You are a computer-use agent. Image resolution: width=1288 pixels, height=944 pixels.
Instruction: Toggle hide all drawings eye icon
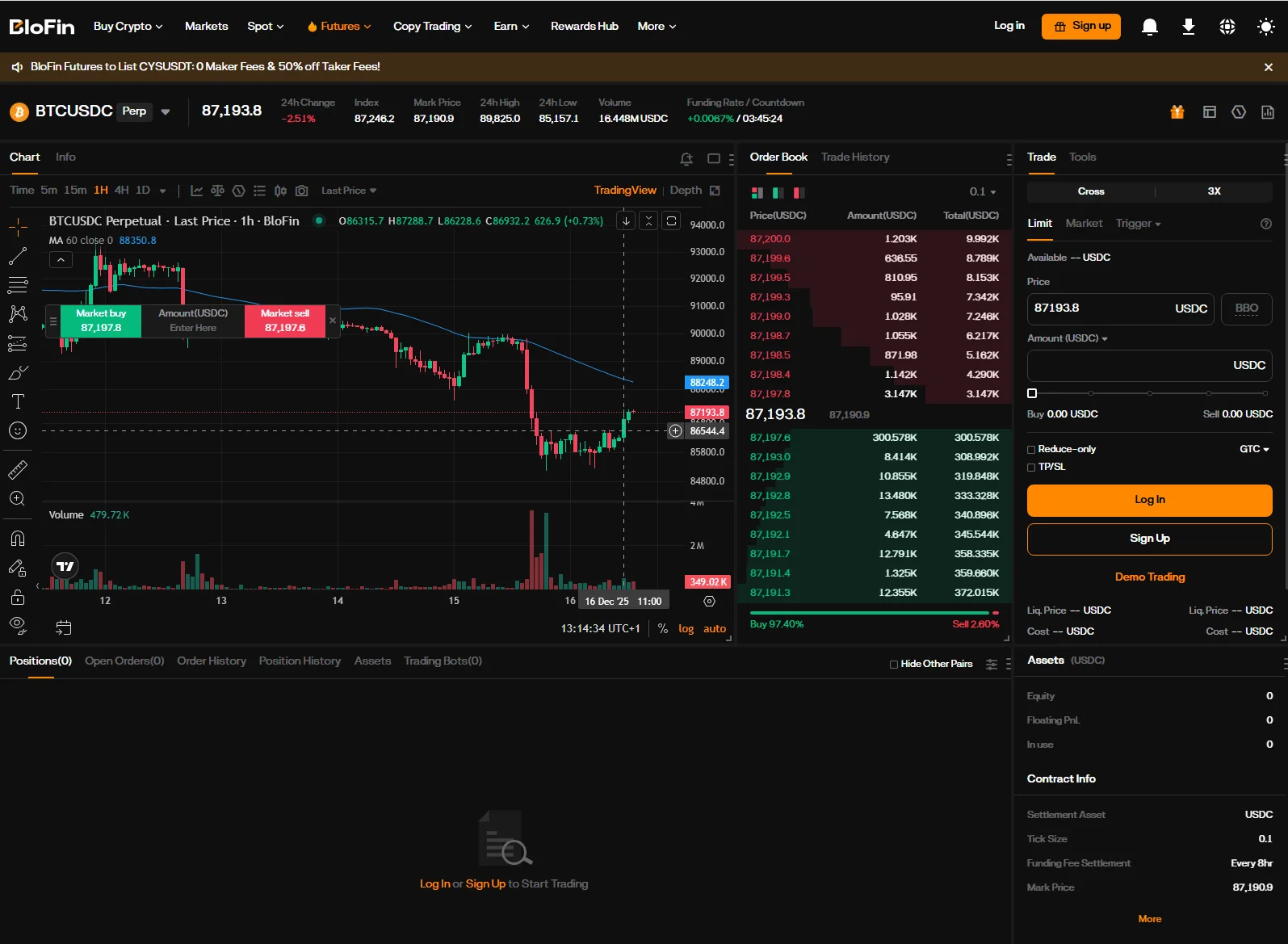pos(18,626)
